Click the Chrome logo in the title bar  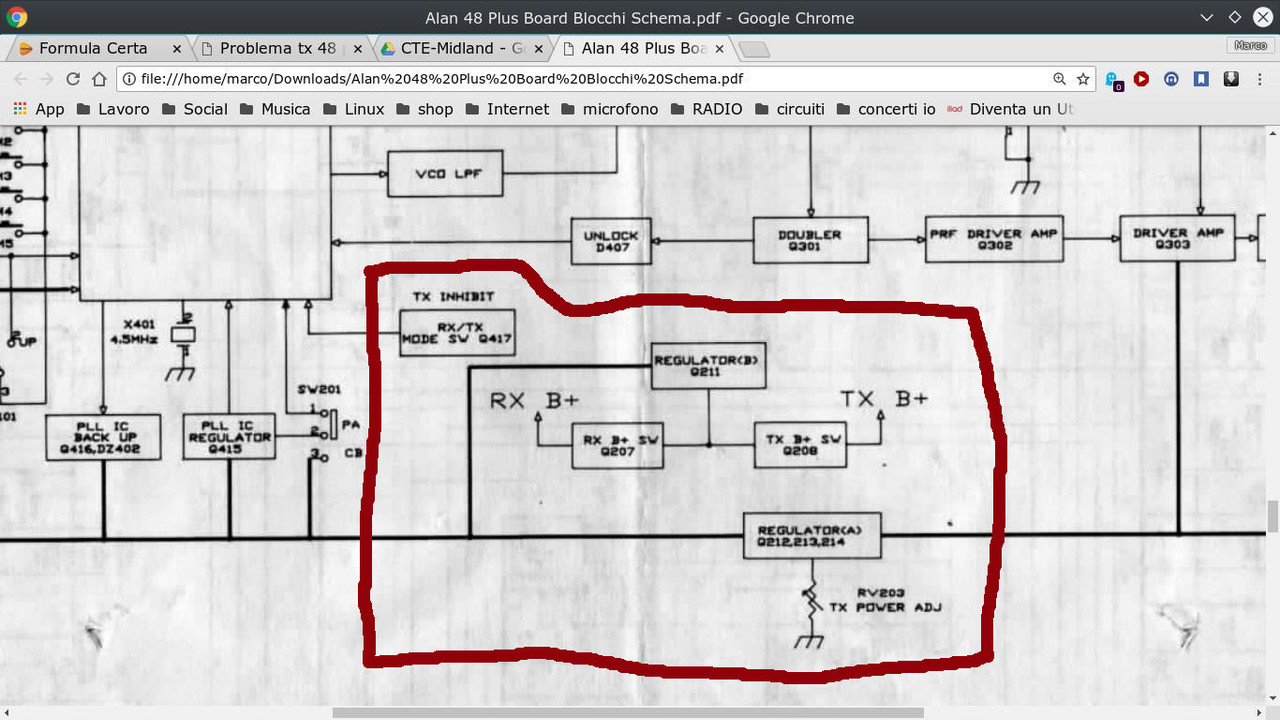point(17,17)
